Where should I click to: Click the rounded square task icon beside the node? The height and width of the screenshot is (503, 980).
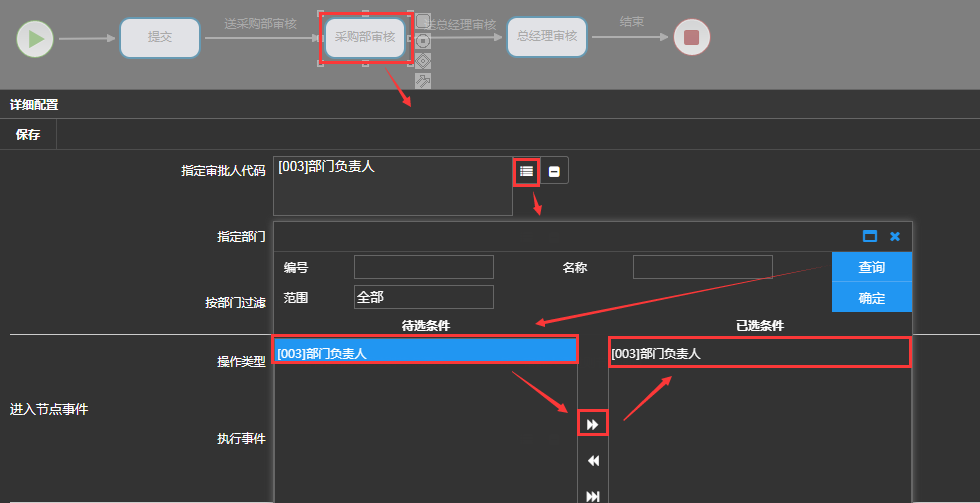pos(423,21)
